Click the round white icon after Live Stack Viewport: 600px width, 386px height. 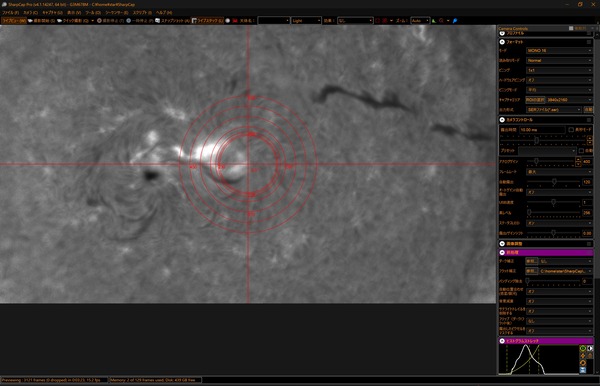[x=228, y=21]
